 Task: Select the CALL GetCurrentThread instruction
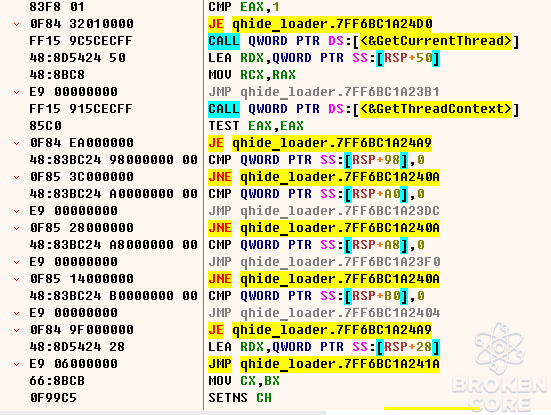point(364,41)
